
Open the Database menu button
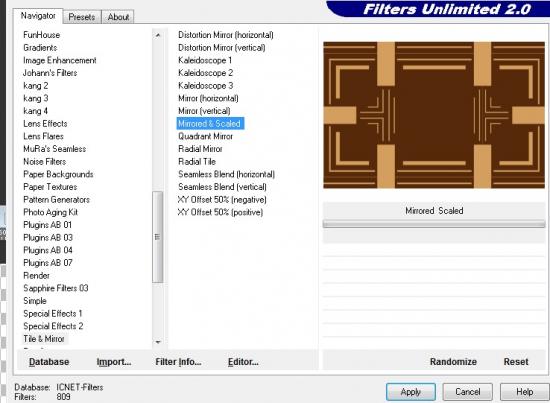(49, 362)
